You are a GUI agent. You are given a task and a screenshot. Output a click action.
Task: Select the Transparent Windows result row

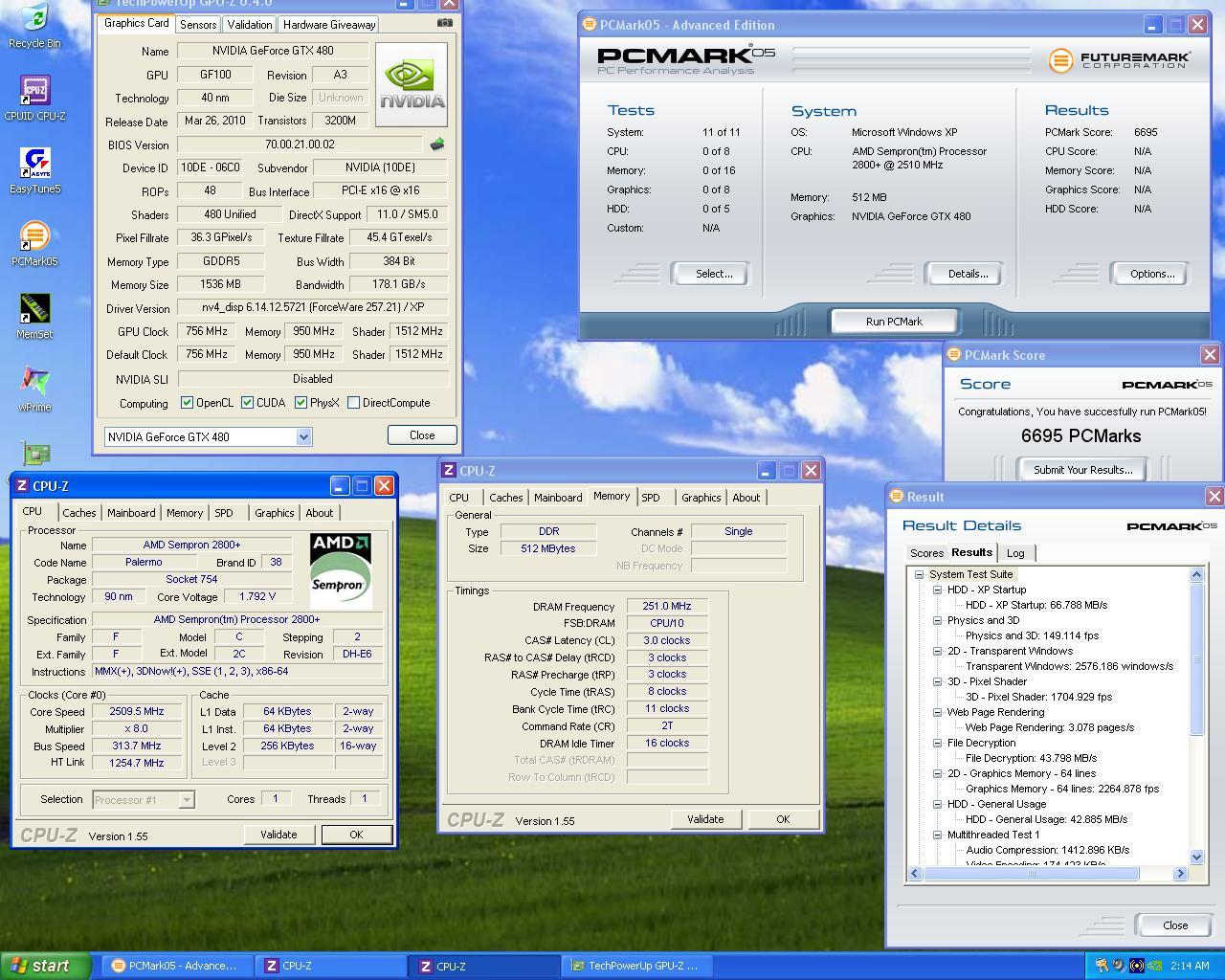1070,666
